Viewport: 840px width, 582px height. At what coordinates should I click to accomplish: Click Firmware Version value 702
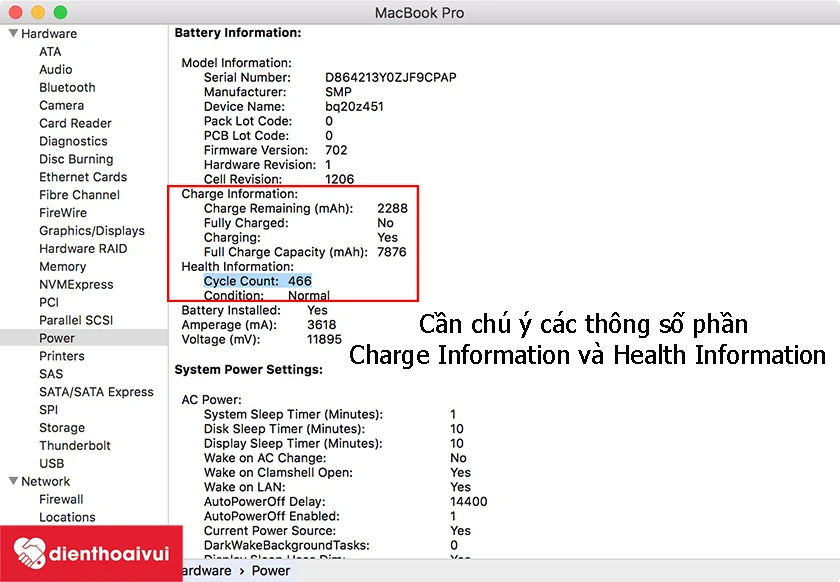tap(336, 150)
